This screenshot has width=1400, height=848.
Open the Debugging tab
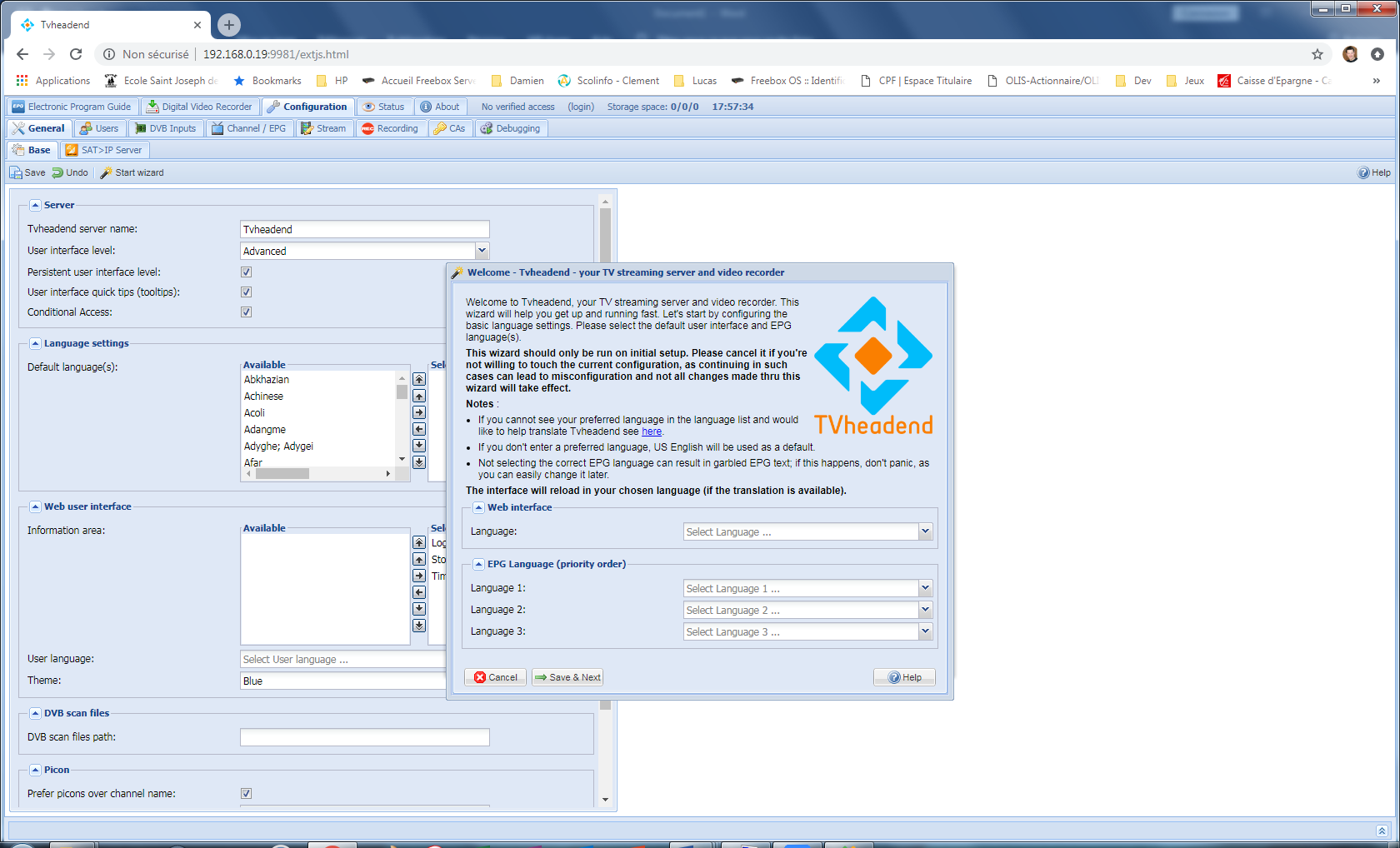tap(511, 128)
